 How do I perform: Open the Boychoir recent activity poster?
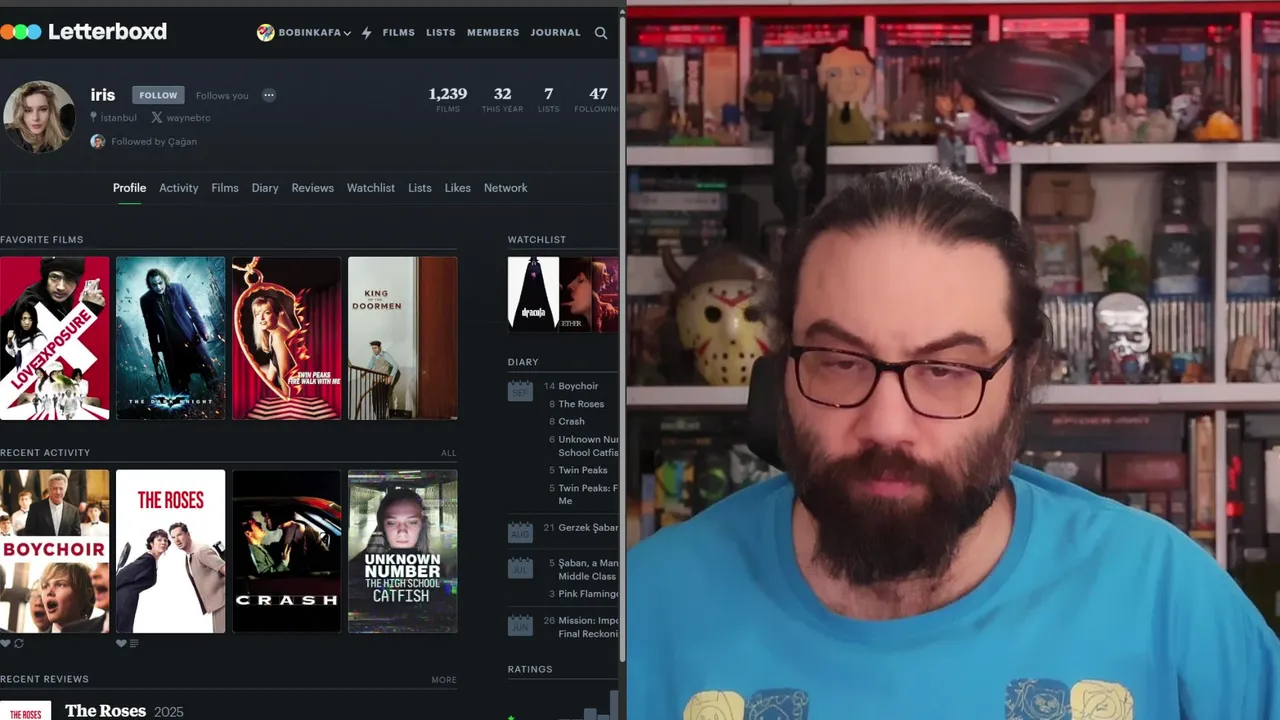[x=55, y=551]
